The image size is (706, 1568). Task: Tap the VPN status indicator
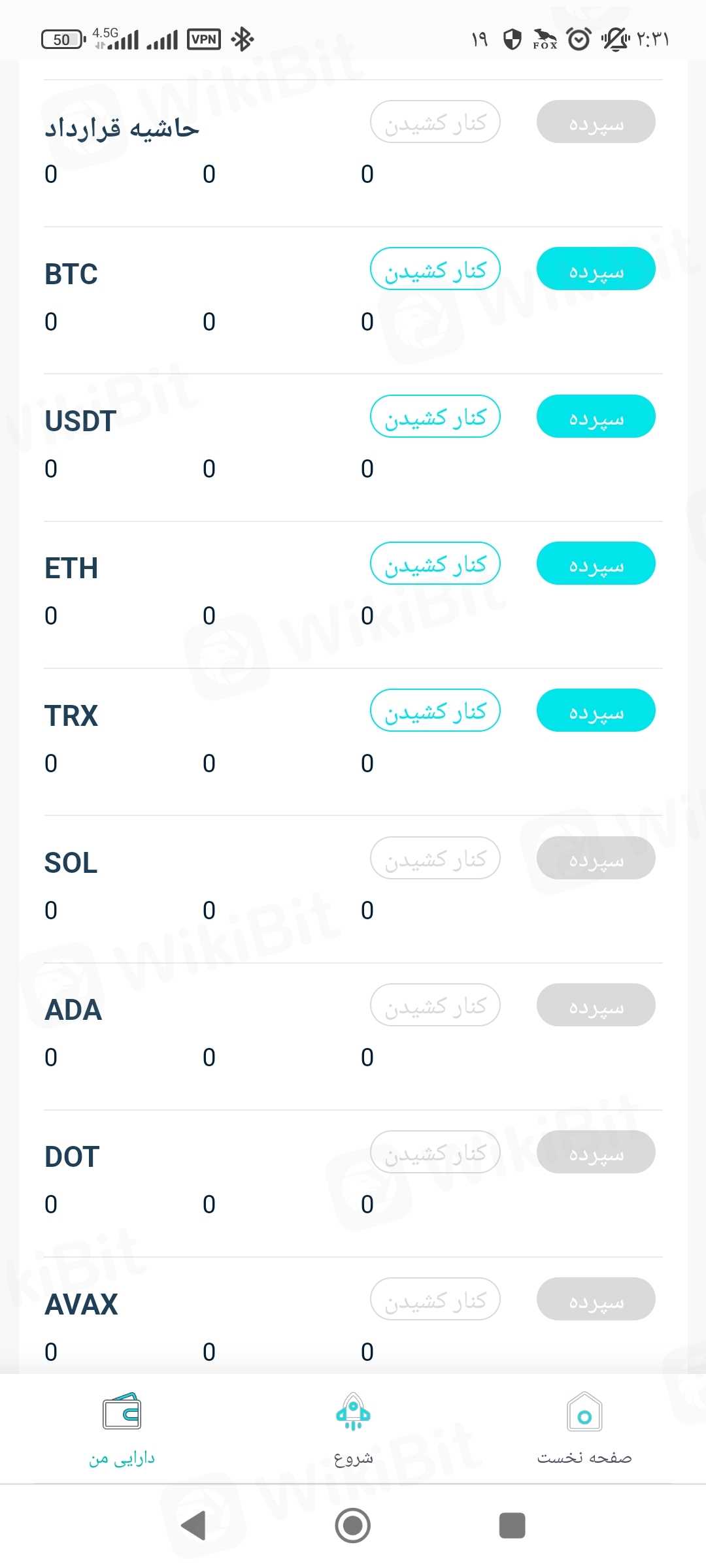[204, 39]
